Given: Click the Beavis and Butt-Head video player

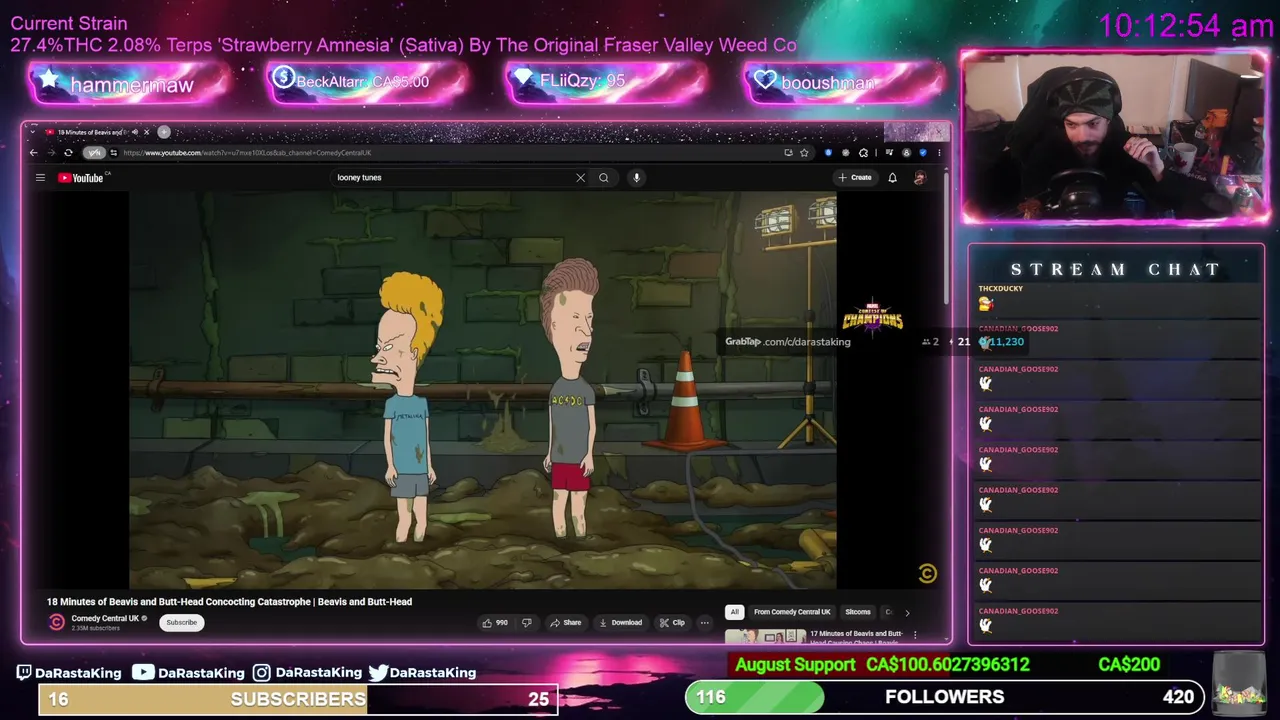Looking at the screenshot, I should [482, 390].
